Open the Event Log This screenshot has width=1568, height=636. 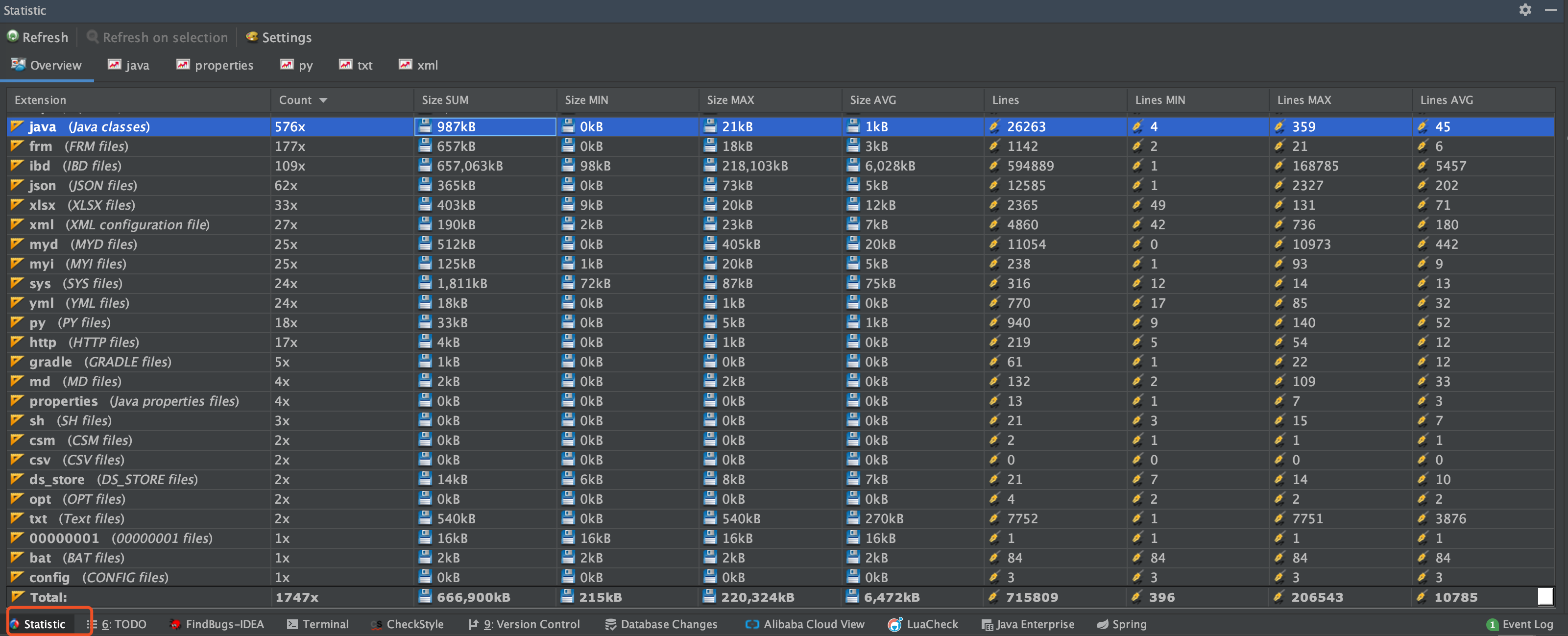click(x=1520, y=624)
